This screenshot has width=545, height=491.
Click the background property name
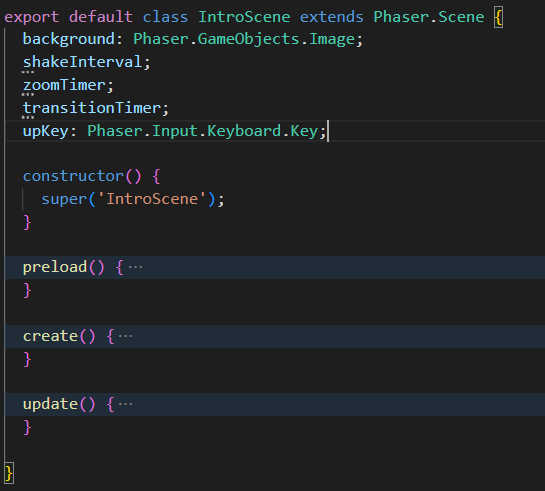[68, 39]
